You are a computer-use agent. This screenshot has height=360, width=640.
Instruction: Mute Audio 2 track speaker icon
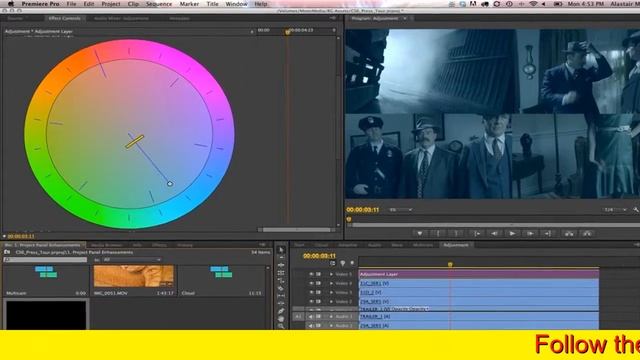click(x=311, y=326)
